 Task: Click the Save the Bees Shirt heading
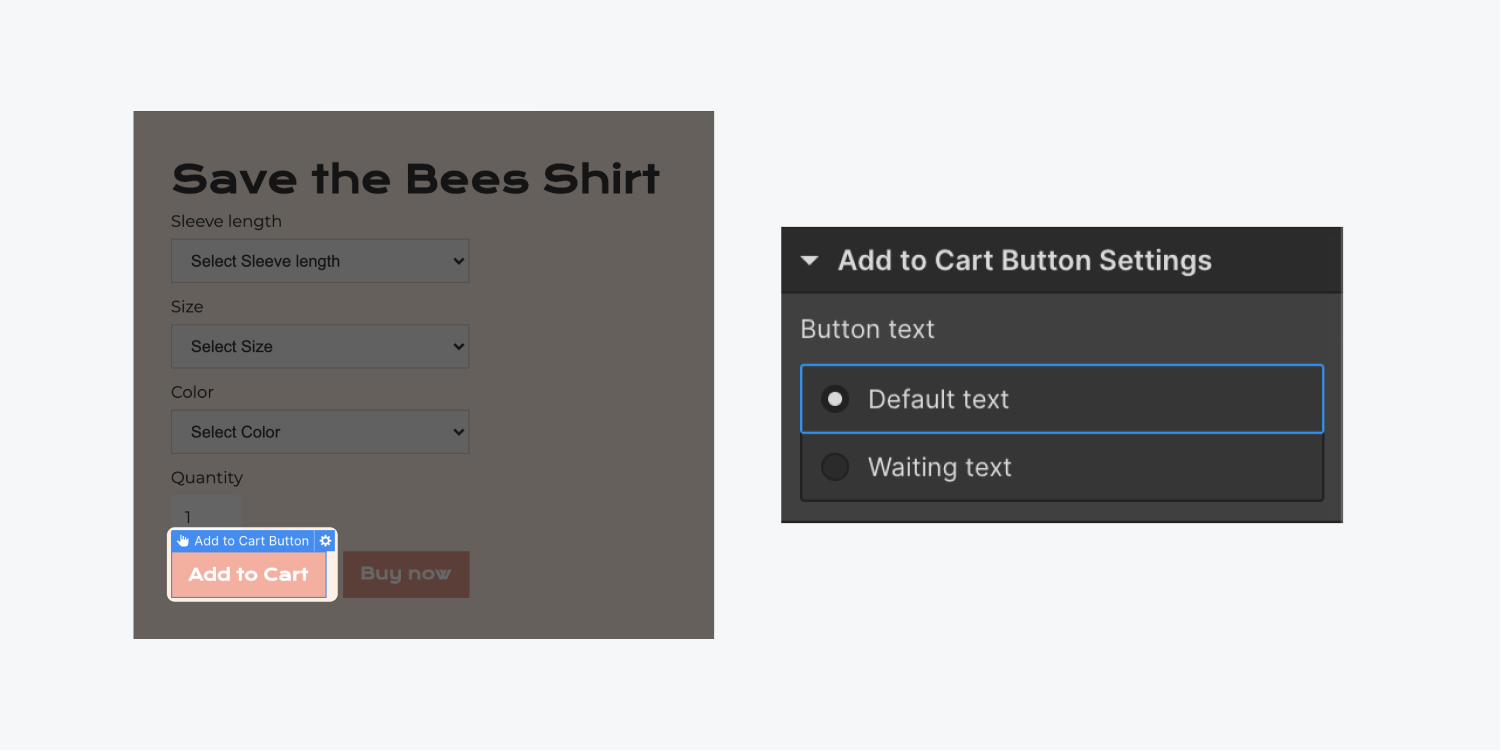[416, 178]
